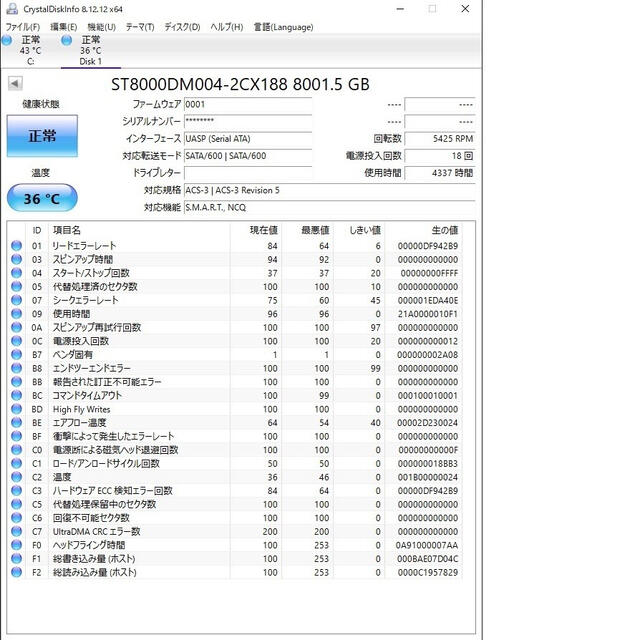The image size is (640, 640).
Task: Click the 対応転送モード field SATA/600
Action: coord(248,156)
